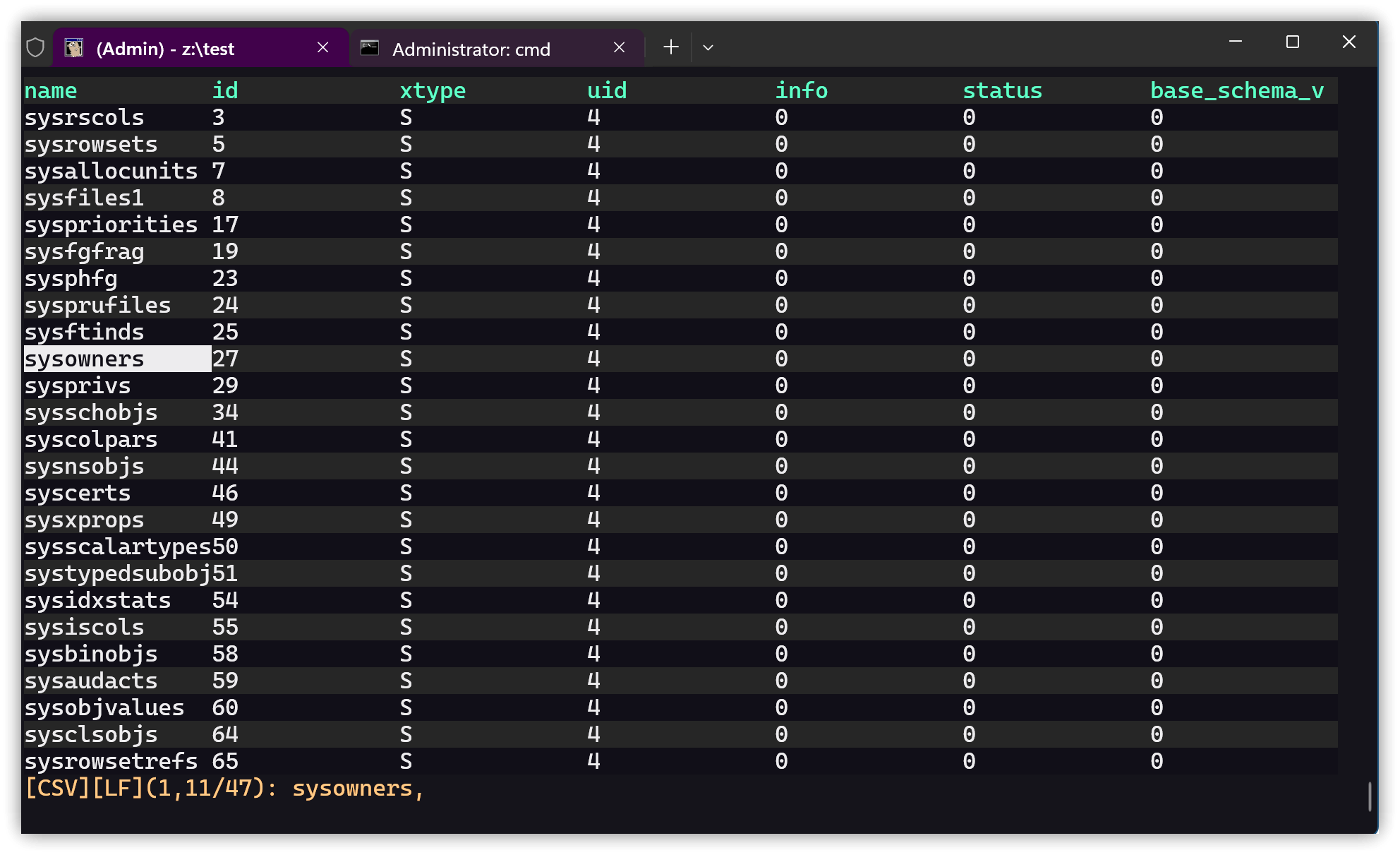Click id value 50 in sysscalartypes row
The width and height of the screenshot is (1400, 855).
point(225,546)
